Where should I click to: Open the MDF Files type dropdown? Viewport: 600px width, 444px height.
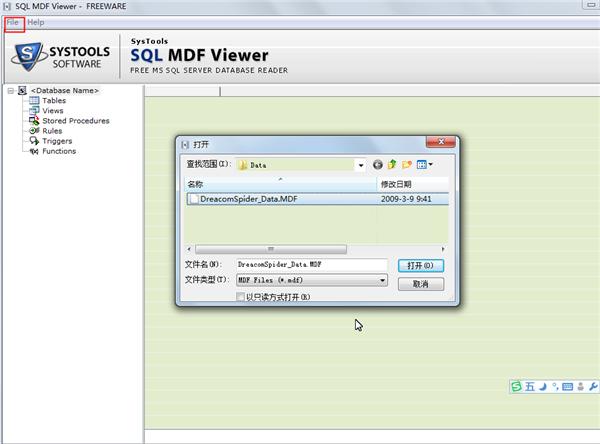382,280
